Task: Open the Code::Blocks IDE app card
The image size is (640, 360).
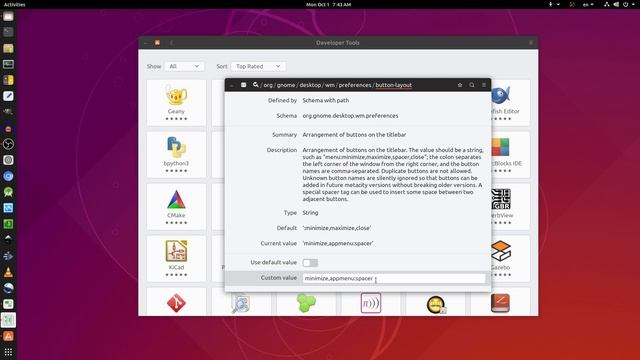Action: pyautogui.click(x=510, y=155)
